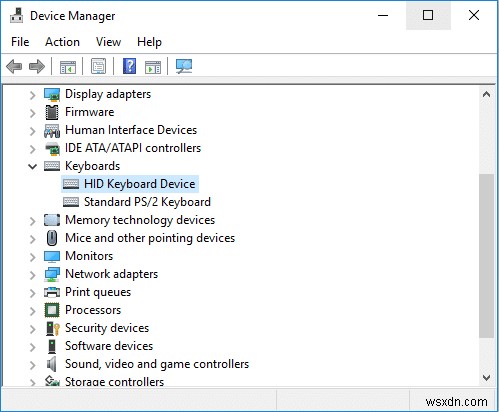
Task: Select the Storage controllers label
Action: point(114,382)
